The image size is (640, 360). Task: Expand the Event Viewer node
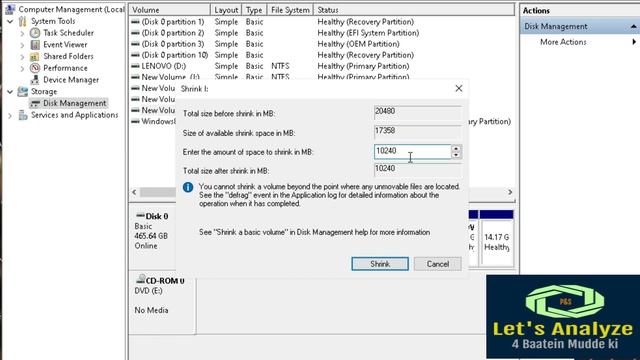point(22,45)
